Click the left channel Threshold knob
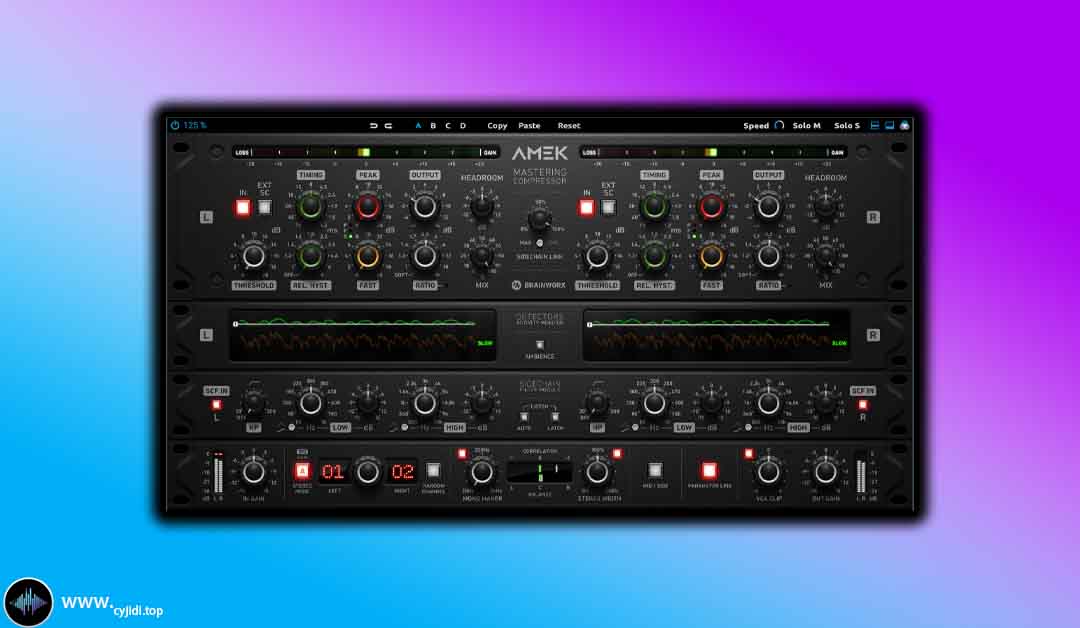This screenshot has height=628, width=1080. click(253, 256)
